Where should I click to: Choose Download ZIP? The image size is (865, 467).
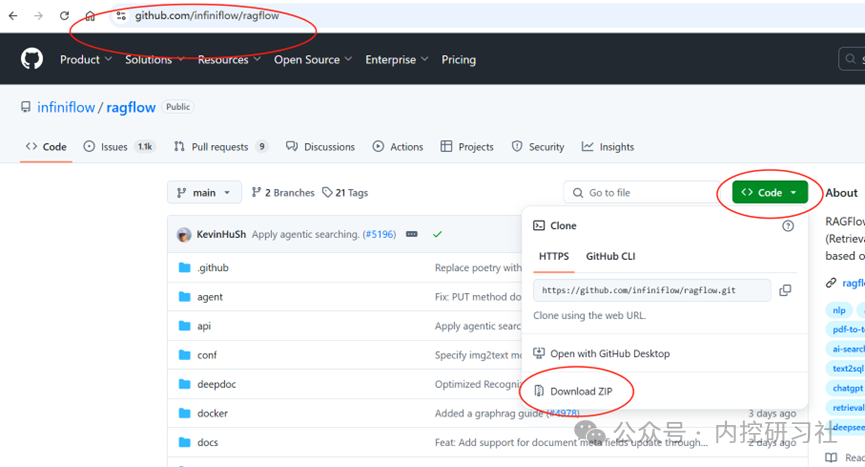tap(573, 391)
